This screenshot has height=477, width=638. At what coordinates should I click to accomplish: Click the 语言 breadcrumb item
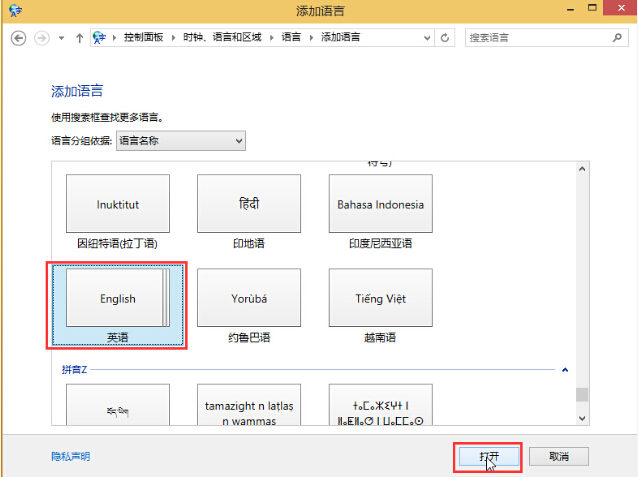(x=290, y=38)
